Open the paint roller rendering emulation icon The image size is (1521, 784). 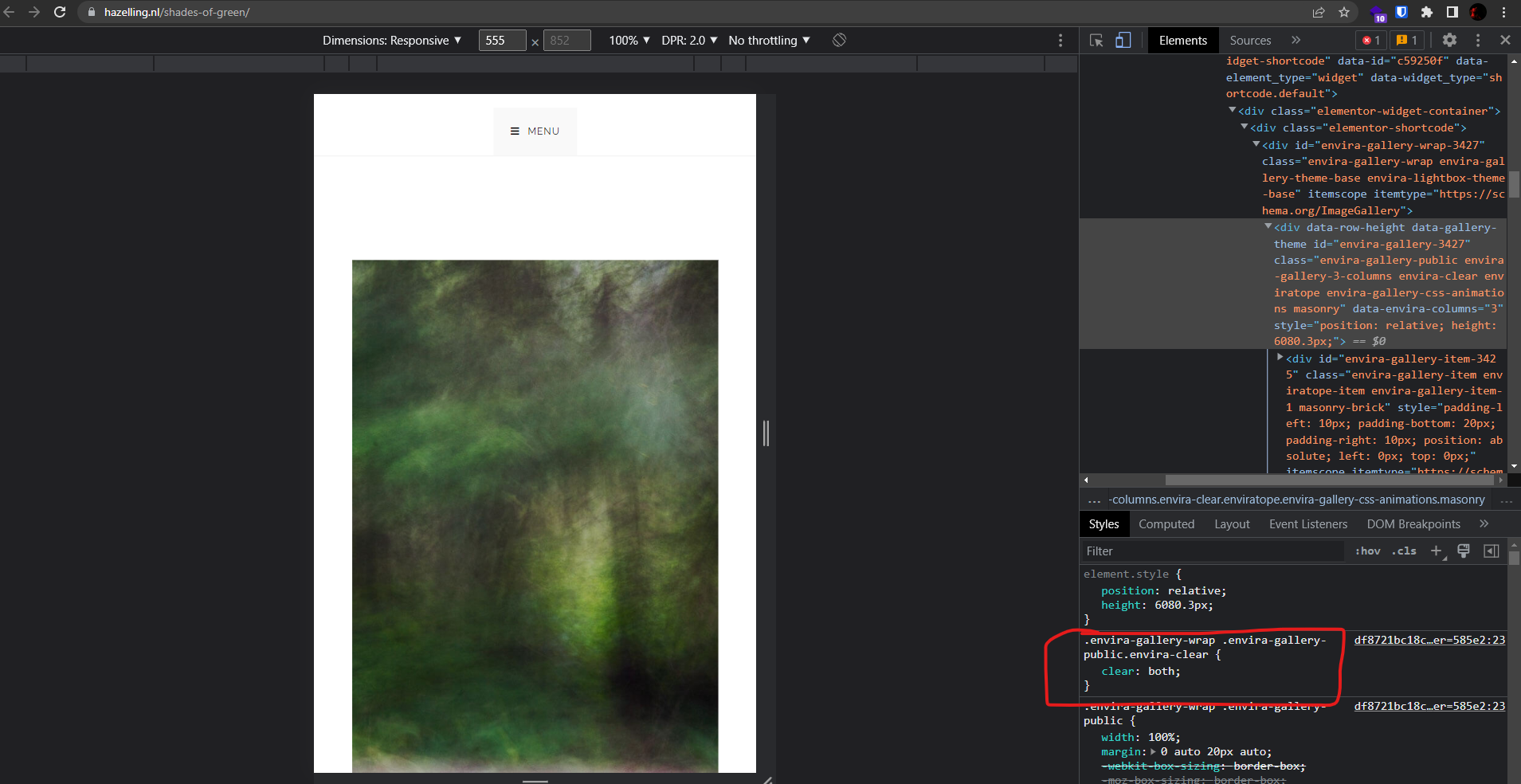[1464, 551]
